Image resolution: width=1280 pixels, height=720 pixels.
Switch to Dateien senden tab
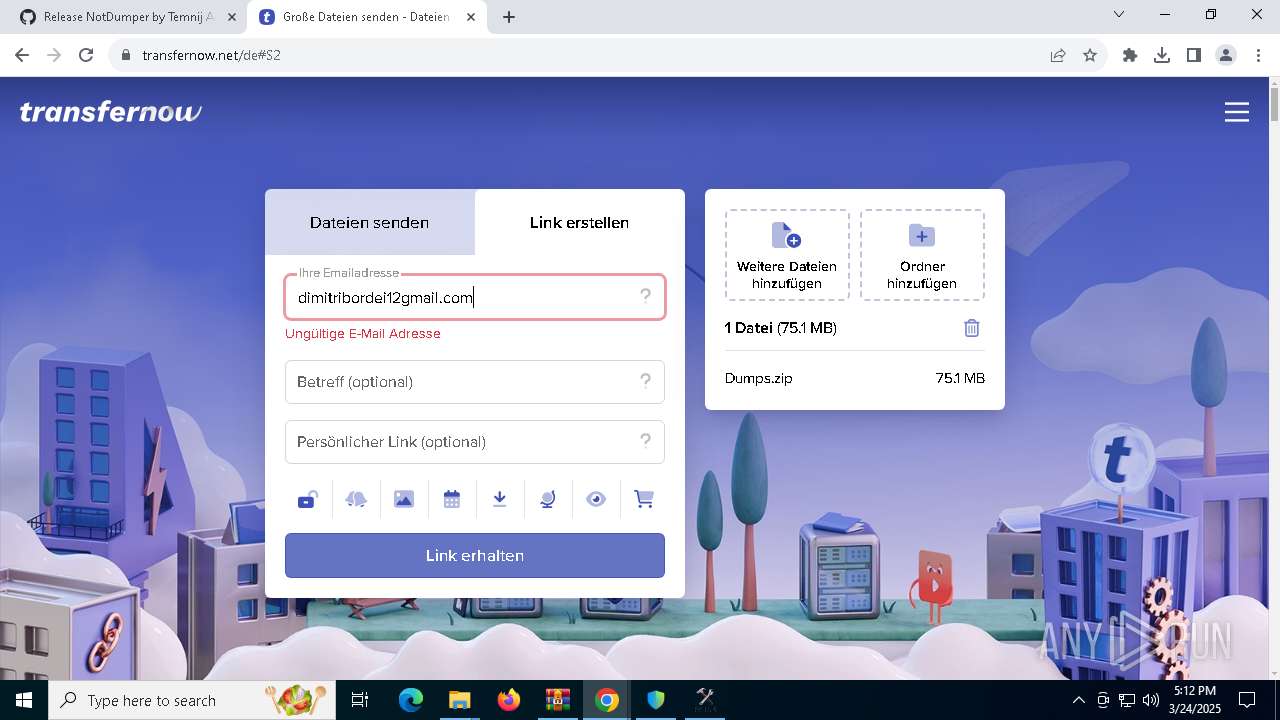(x=370, y=222)
